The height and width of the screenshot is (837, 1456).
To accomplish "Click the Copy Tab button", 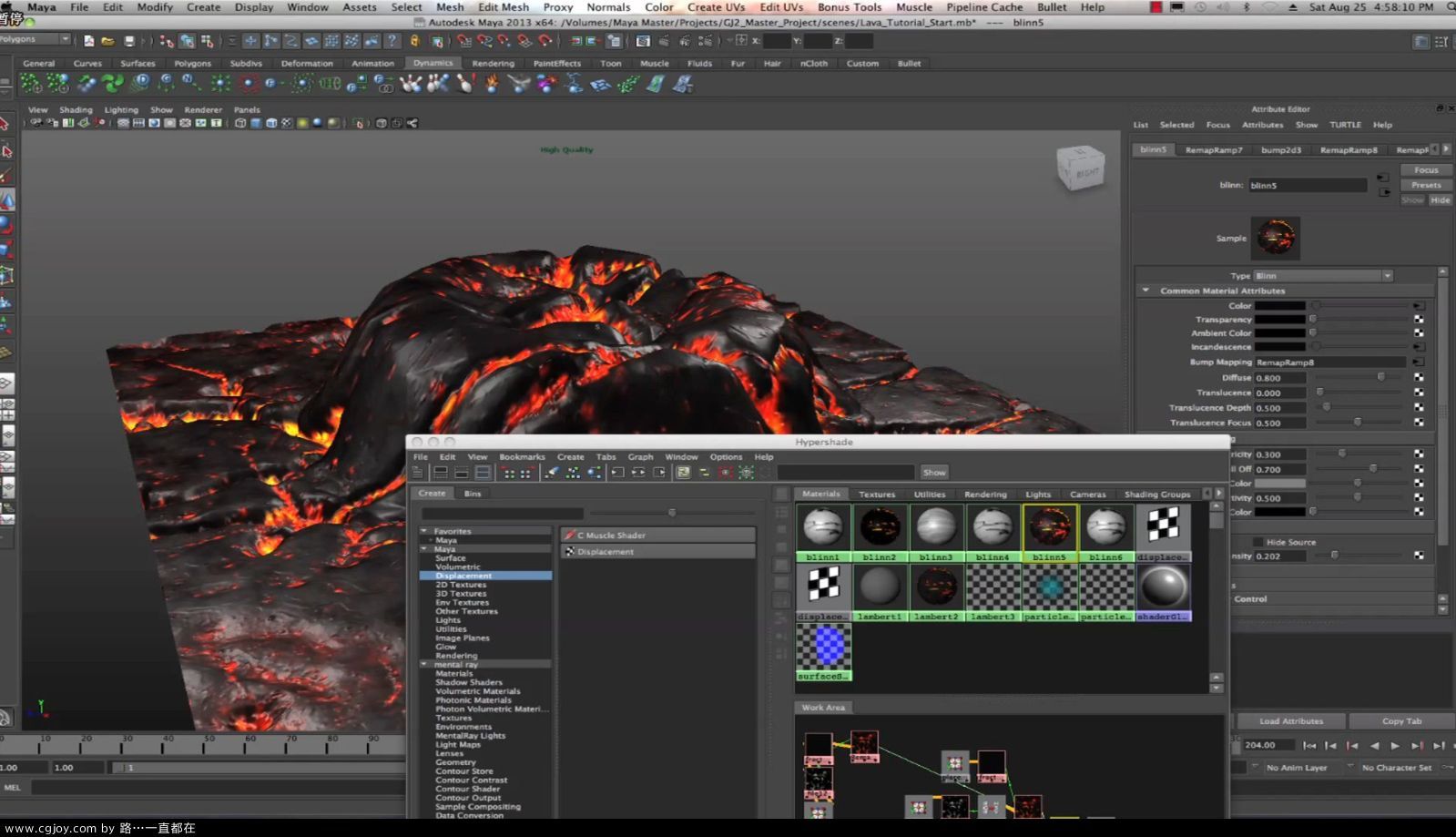I will pyautogui.click(x=1401, y=721).
